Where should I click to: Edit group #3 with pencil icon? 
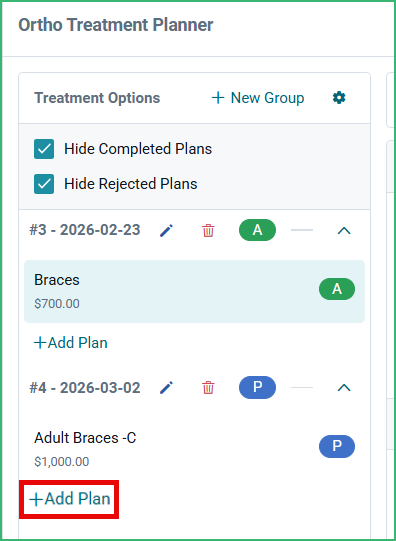(x=166, y=230)
